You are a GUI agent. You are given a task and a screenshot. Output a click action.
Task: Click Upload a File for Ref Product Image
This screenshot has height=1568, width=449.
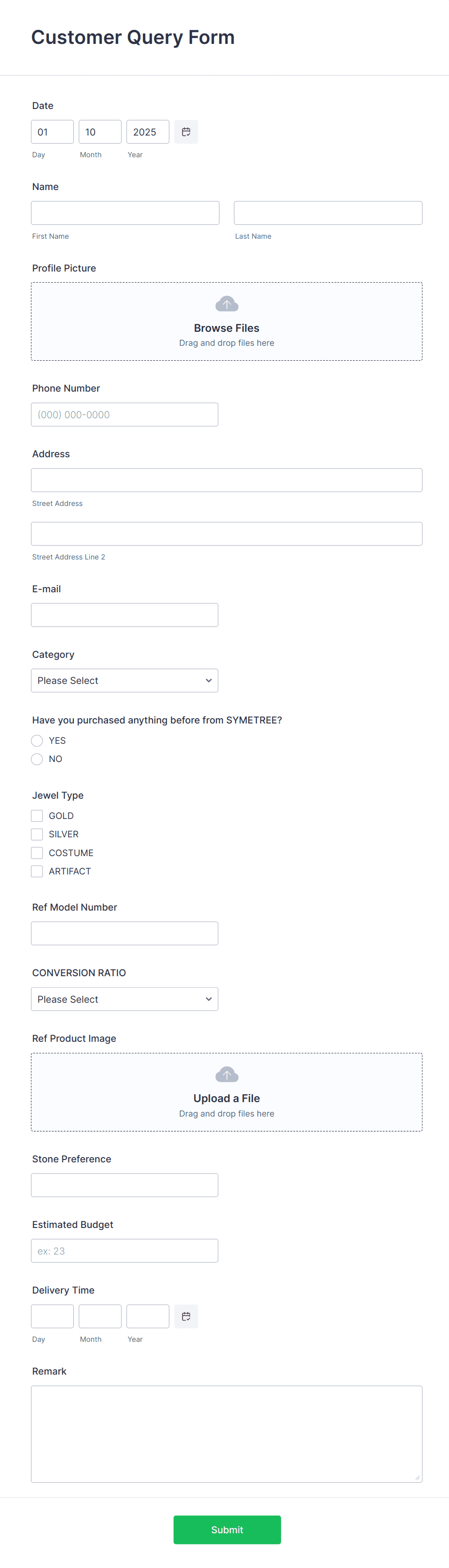pyautogui.click(x=226, y=1098)
